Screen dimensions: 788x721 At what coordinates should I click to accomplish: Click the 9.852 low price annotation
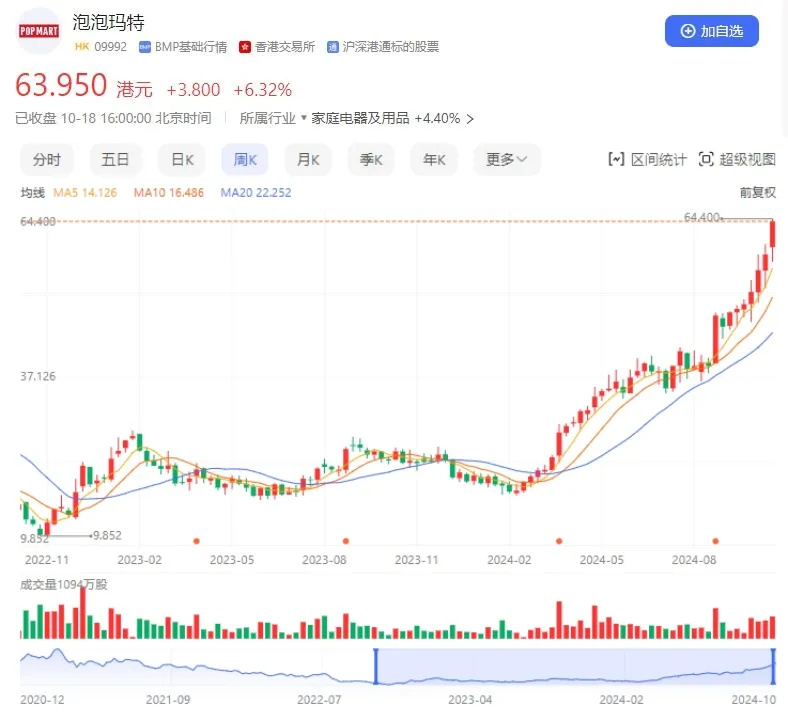click(x=107, y=536)
